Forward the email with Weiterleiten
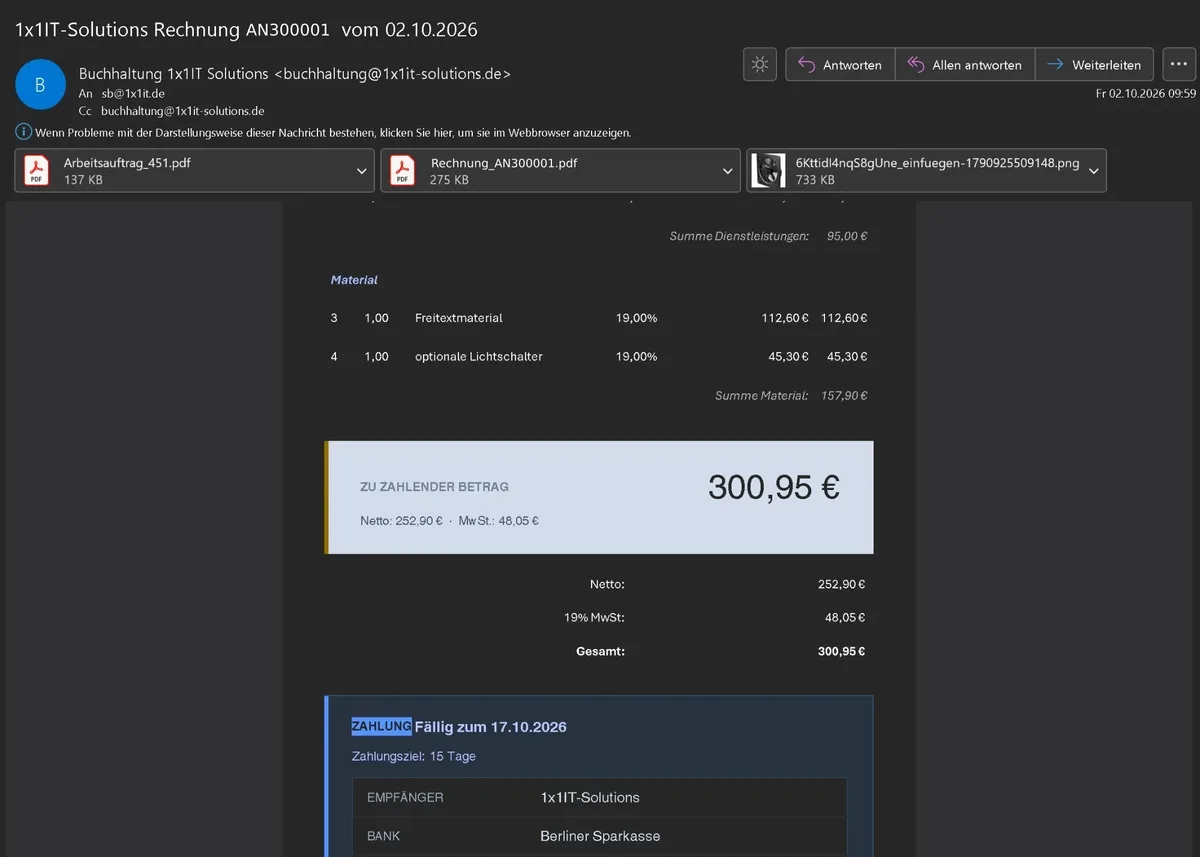 tap(1095, 65)
